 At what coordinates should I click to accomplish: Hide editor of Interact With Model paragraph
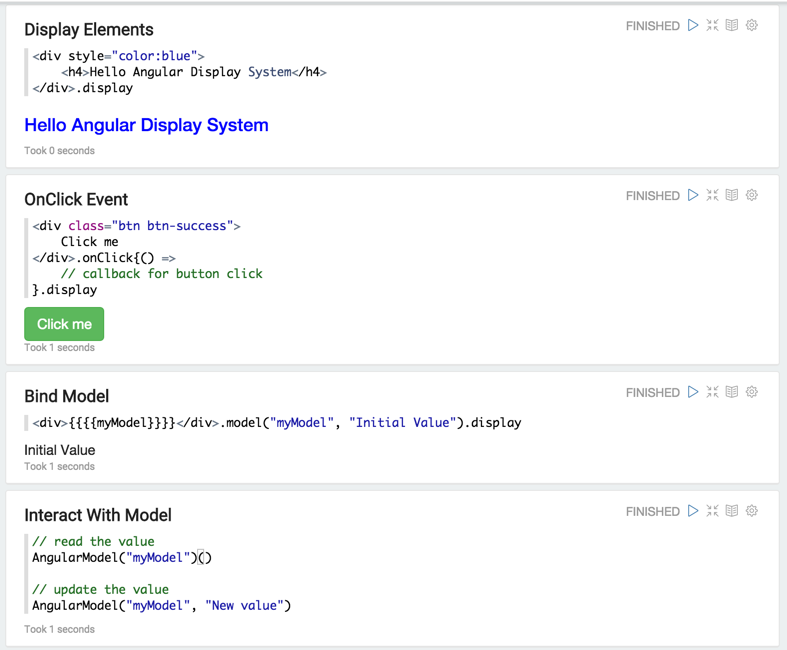(x=712, y=511)
